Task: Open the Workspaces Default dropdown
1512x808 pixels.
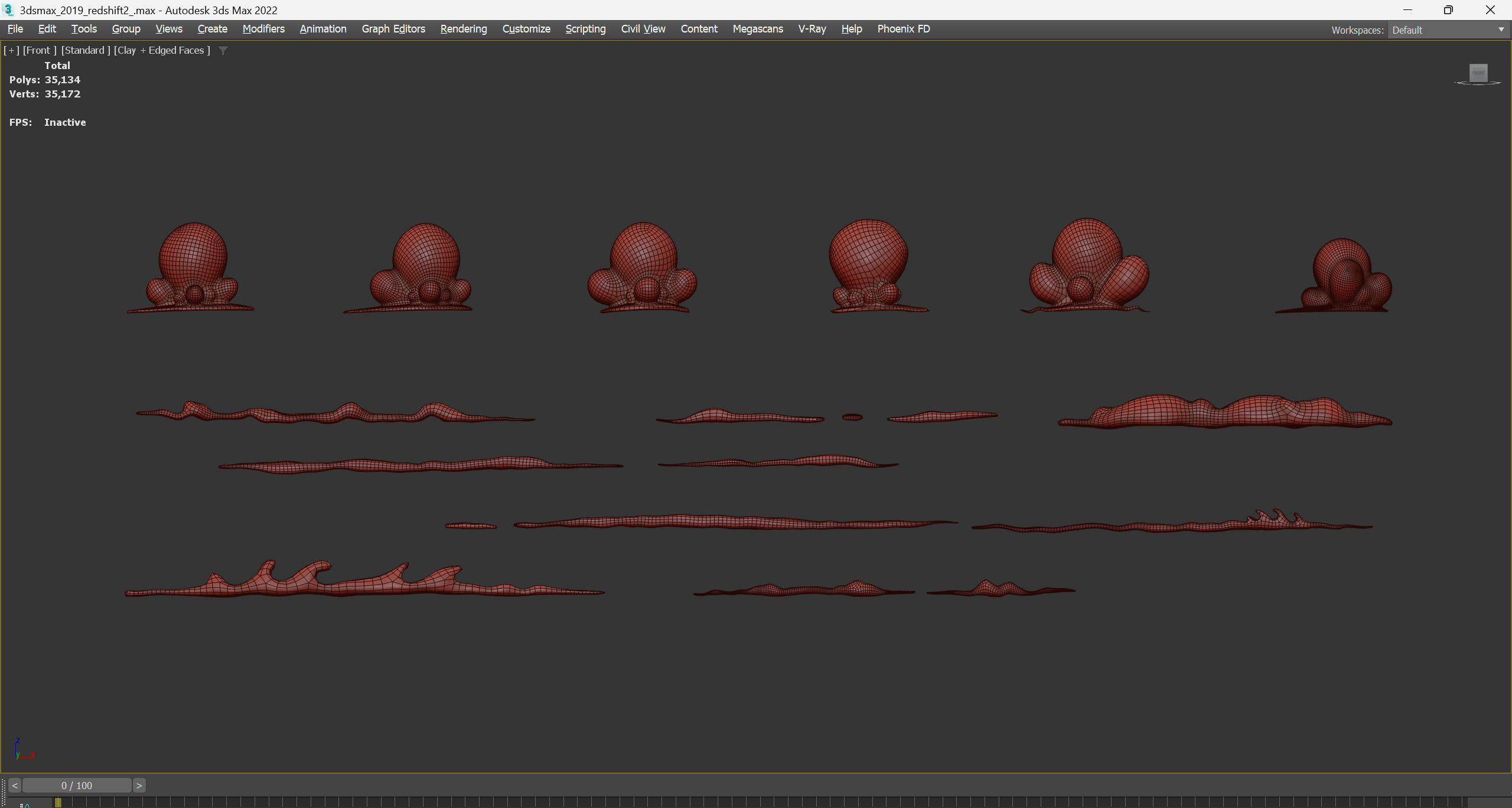Action: pyautogui.click(x=1447, y=30)
